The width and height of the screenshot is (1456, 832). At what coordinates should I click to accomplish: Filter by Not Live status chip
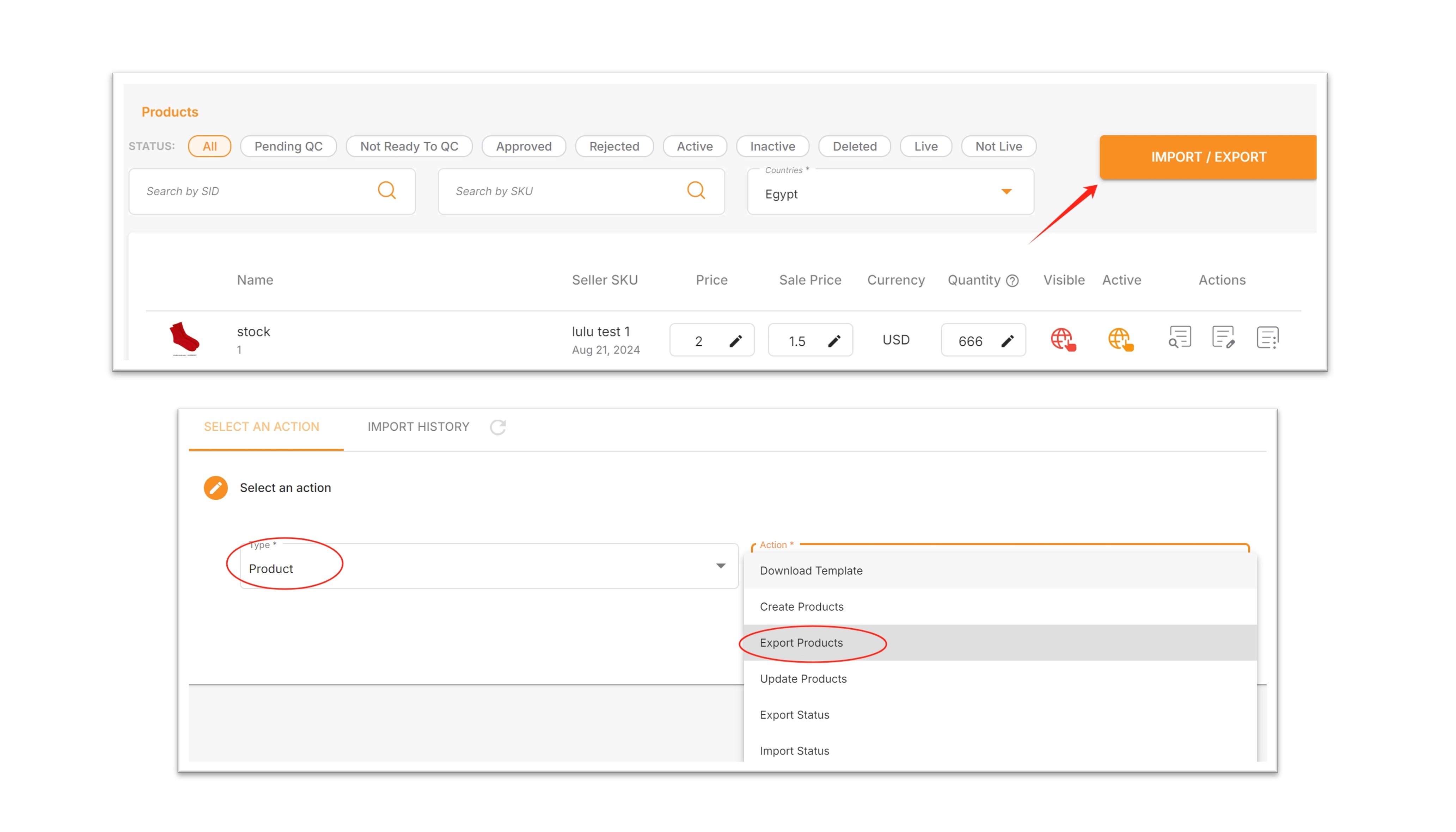tap(998, 146)
